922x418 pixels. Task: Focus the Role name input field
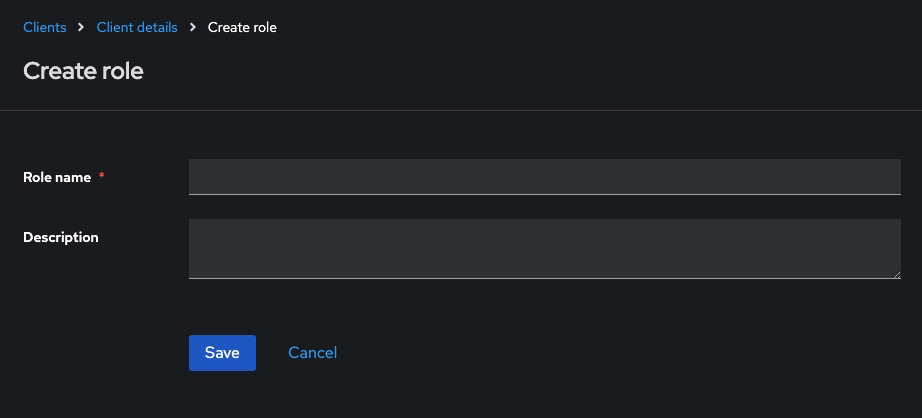point(544,177)
